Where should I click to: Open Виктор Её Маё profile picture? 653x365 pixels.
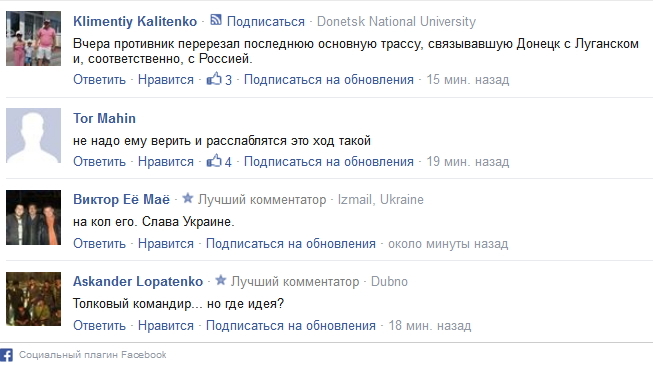click(x=33, y=217)
